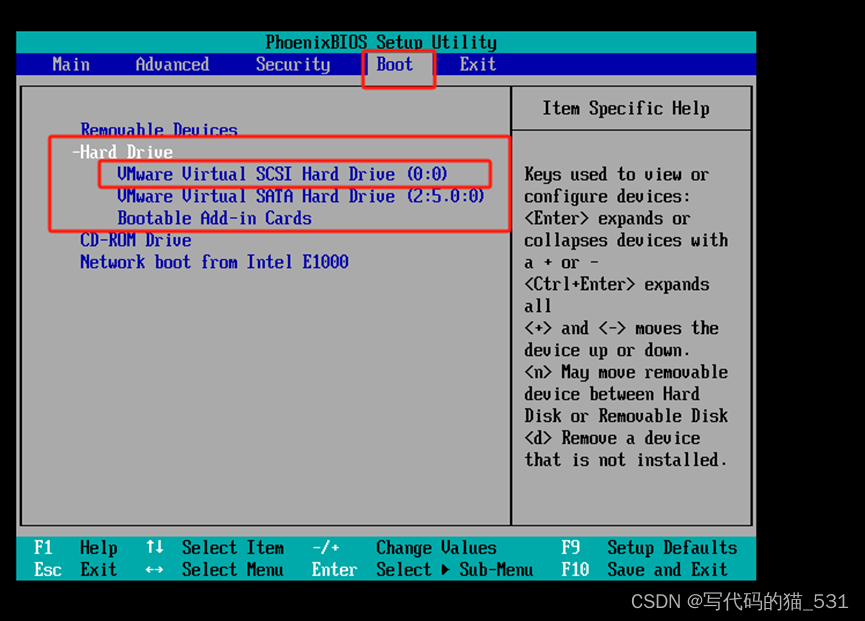Click the F1 Help key hint
865x621 pixels.
76,548
